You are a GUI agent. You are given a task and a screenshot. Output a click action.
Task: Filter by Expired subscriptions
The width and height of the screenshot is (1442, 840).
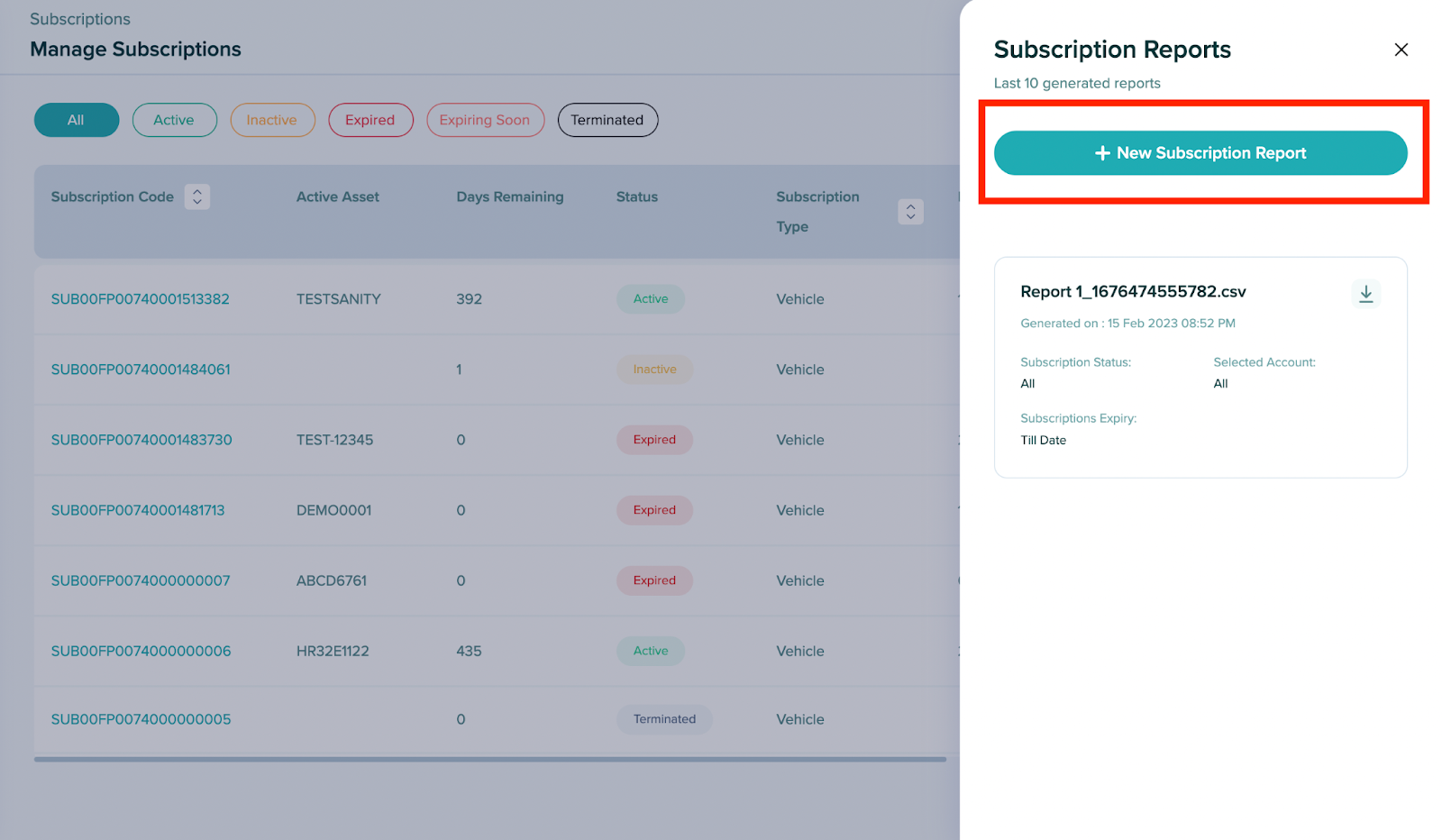click(370, 120)
